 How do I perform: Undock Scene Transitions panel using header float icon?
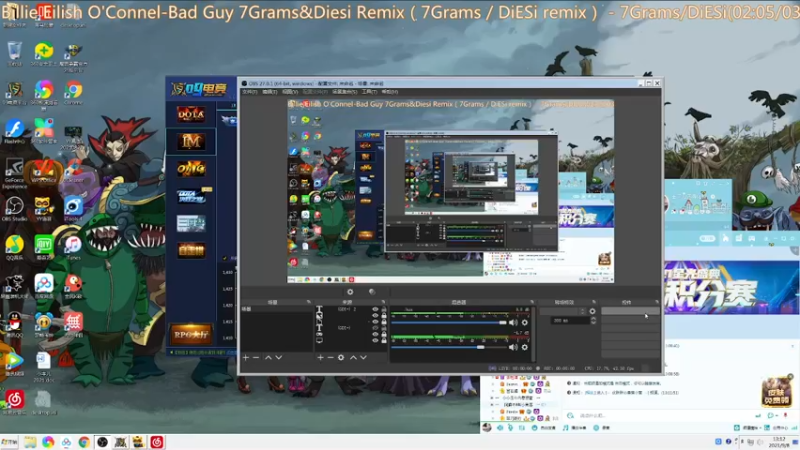594,302
